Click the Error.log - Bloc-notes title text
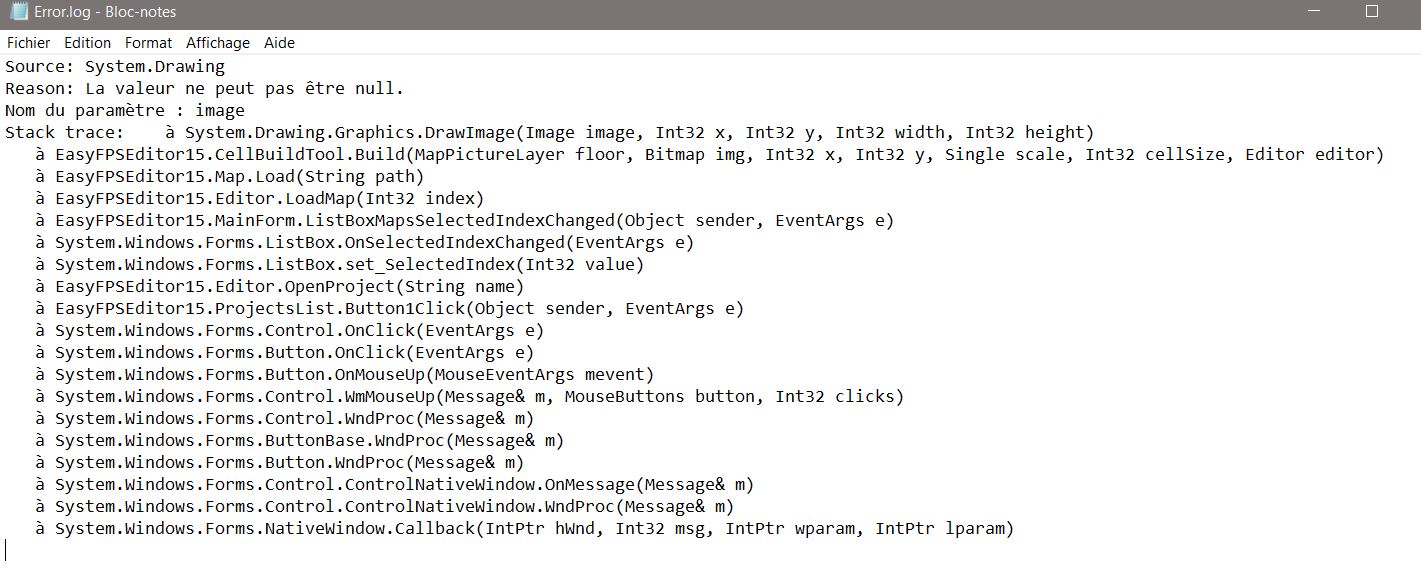The image size is (1421, 581). (105, 12)
